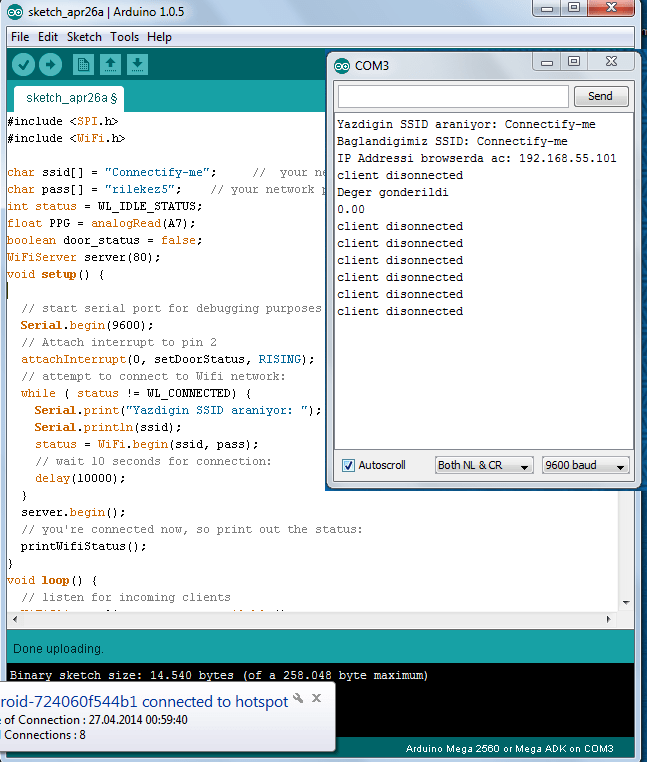Open a sketch with the up-arrow Open icon
647x762 pixels.
[110, 65]
